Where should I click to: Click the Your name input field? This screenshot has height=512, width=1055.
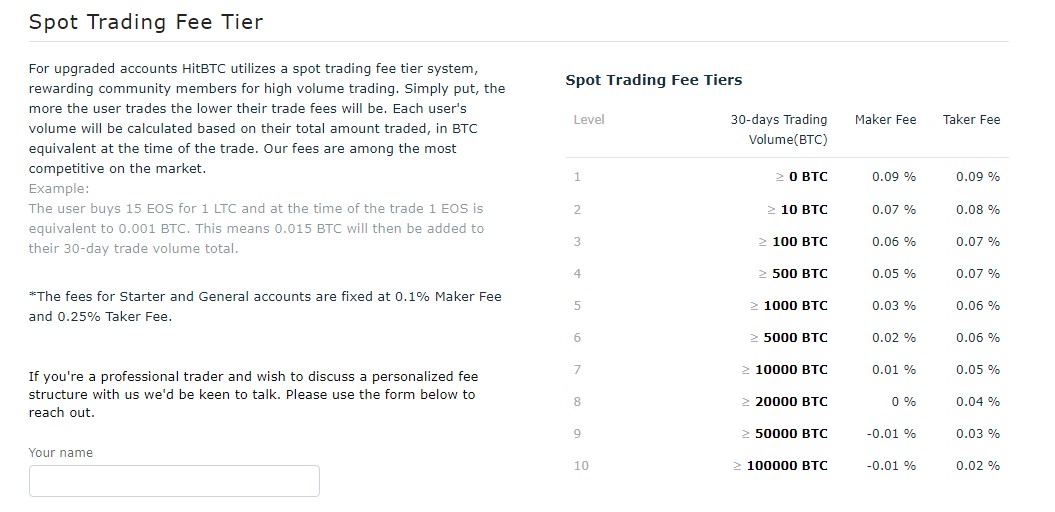tap(174, 481)
